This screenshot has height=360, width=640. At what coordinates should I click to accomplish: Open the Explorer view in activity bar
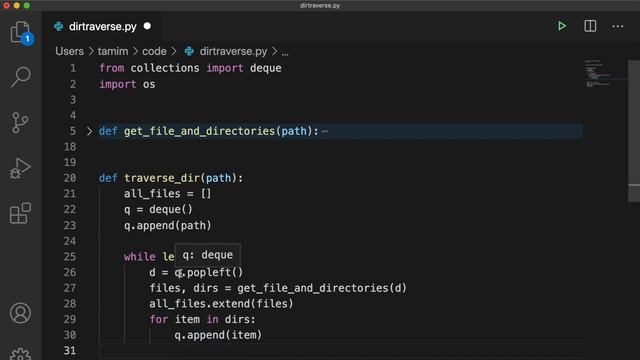(x=20, y=33)
